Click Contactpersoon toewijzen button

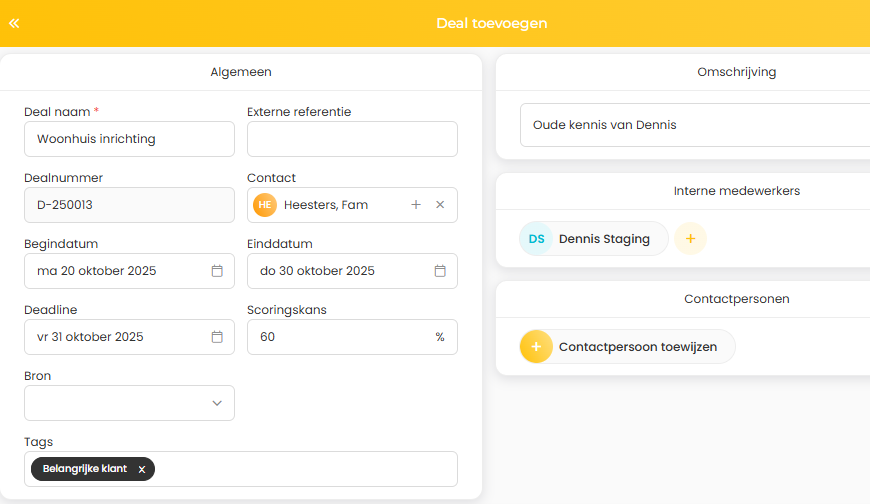627,347
